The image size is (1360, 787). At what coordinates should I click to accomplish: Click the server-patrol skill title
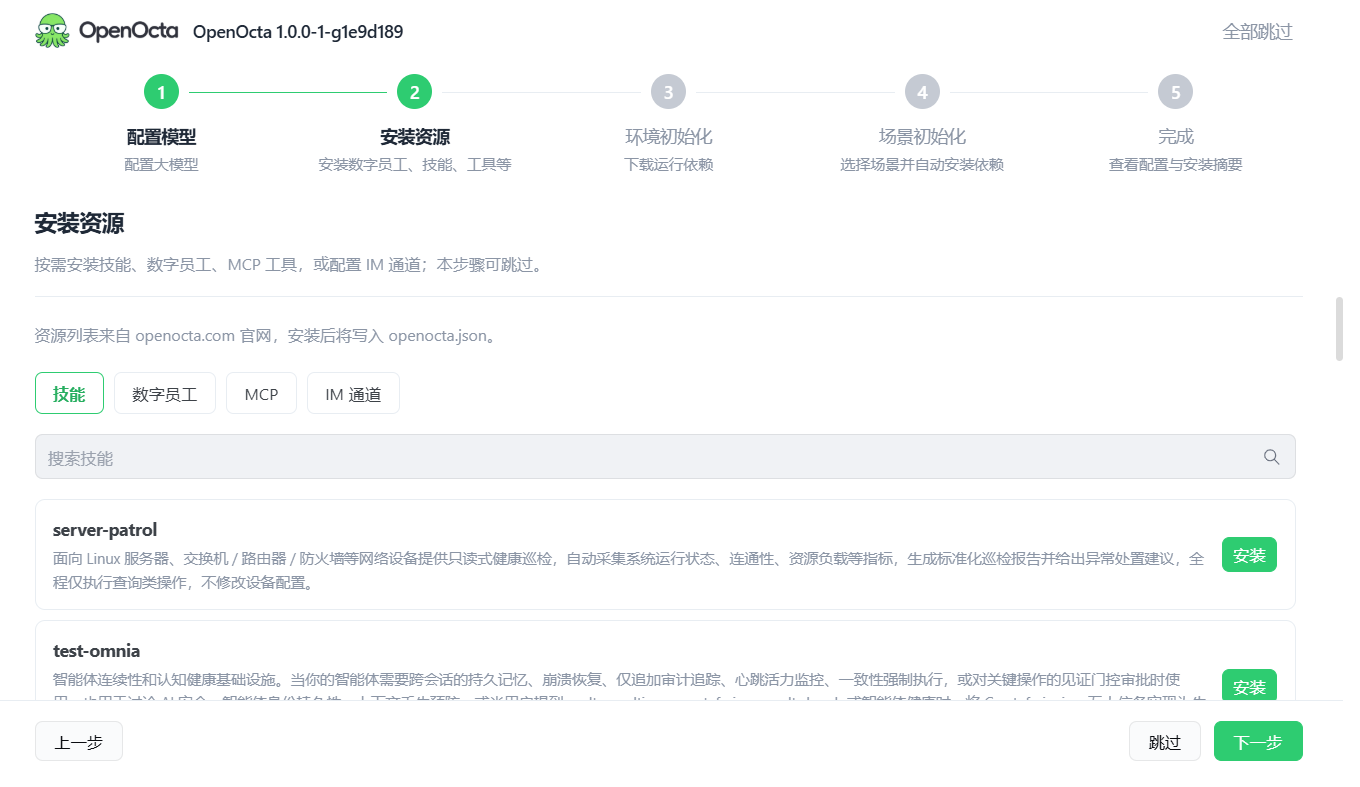pyautogui.click(x=105, y=530)
